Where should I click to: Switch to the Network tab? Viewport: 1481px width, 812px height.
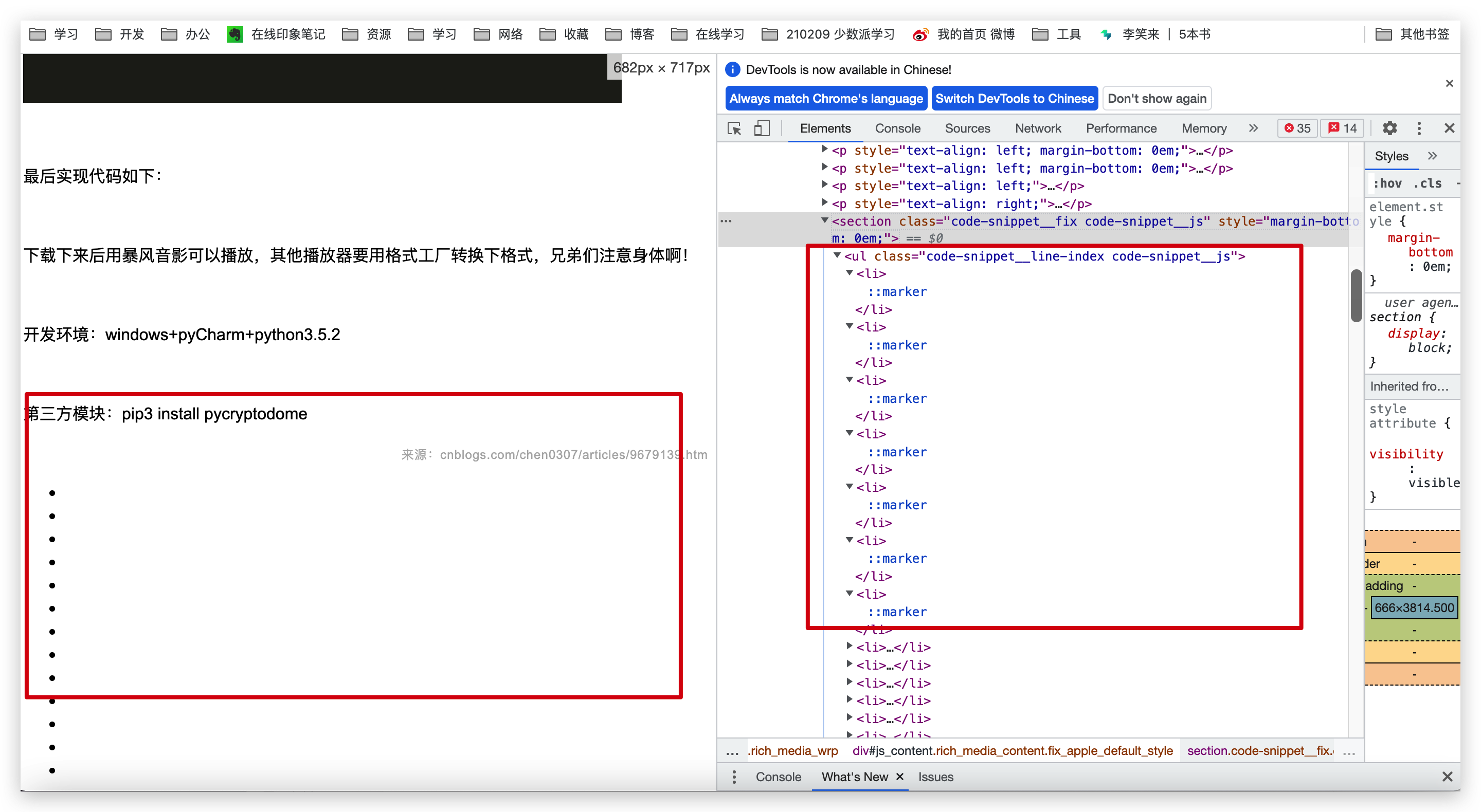coord(1038,128)
